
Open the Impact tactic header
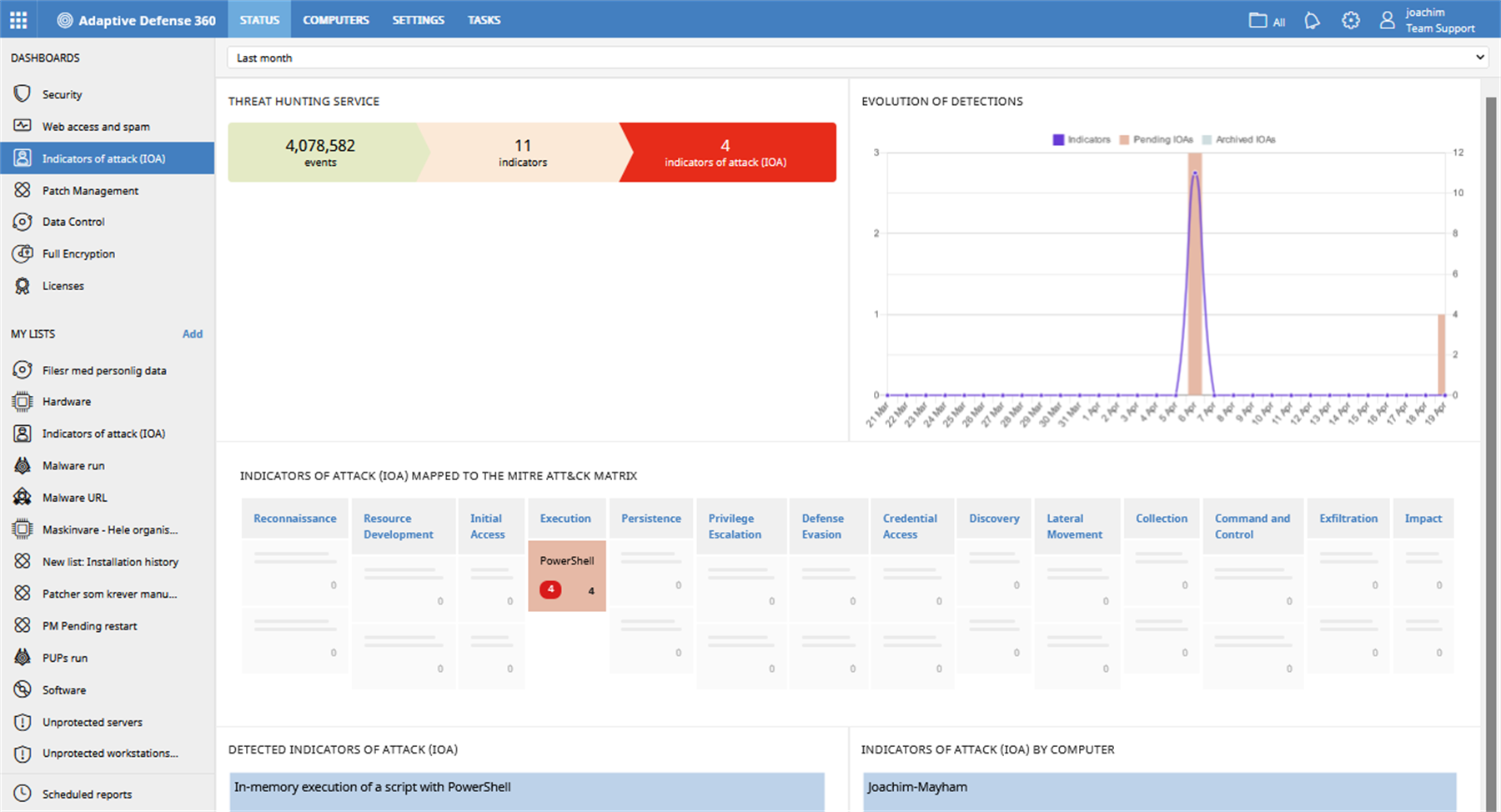coord(1423,519)
